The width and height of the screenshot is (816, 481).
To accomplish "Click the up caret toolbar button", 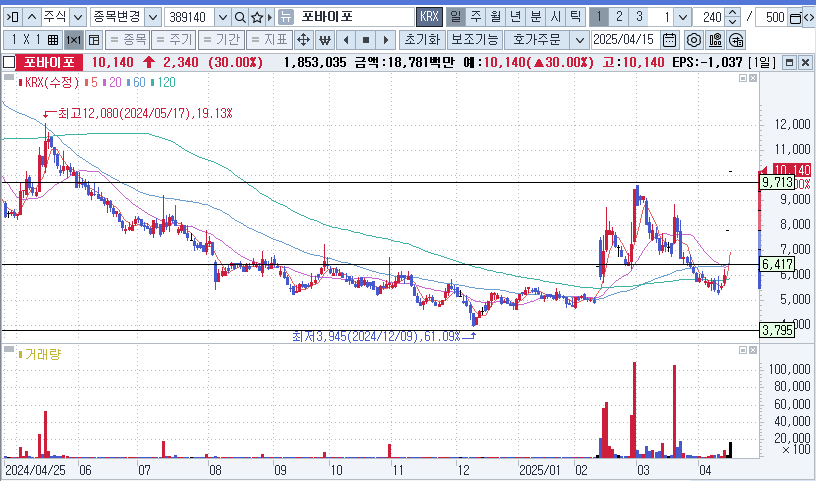I will click(x=31, y=17).
